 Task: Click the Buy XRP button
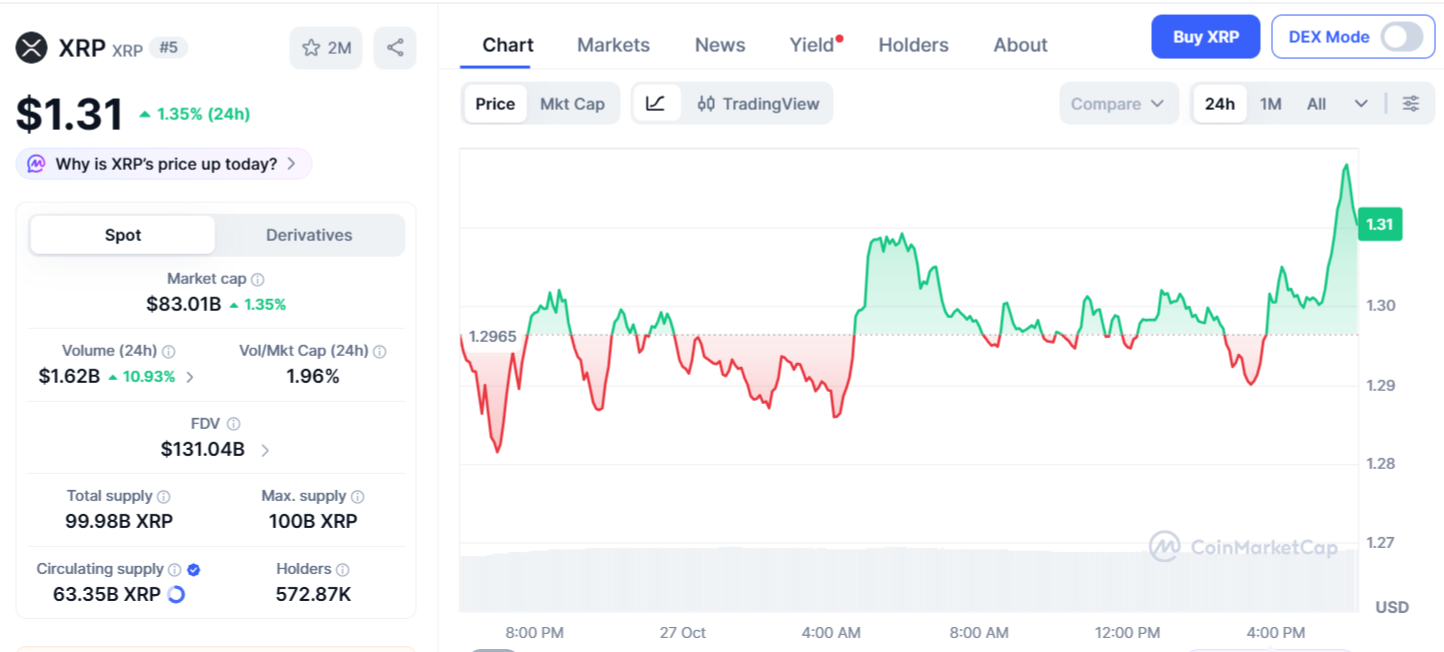1205,37
